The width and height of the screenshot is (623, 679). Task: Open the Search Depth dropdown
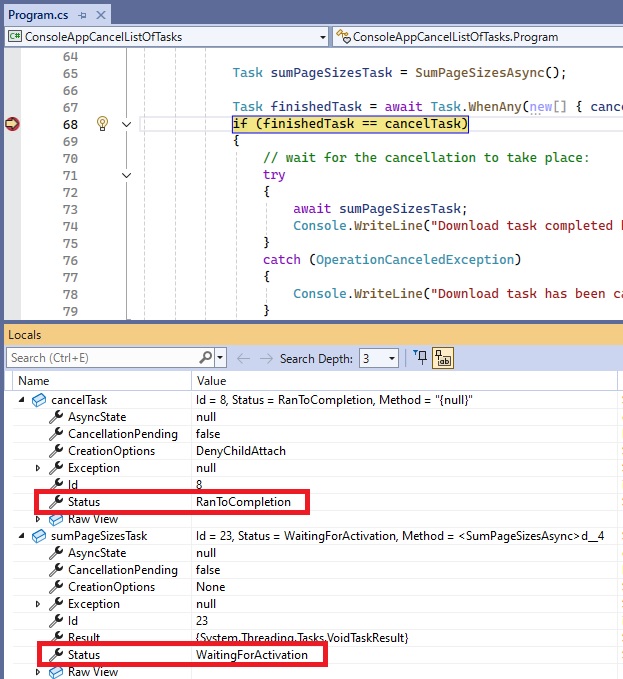coord(379,359)
